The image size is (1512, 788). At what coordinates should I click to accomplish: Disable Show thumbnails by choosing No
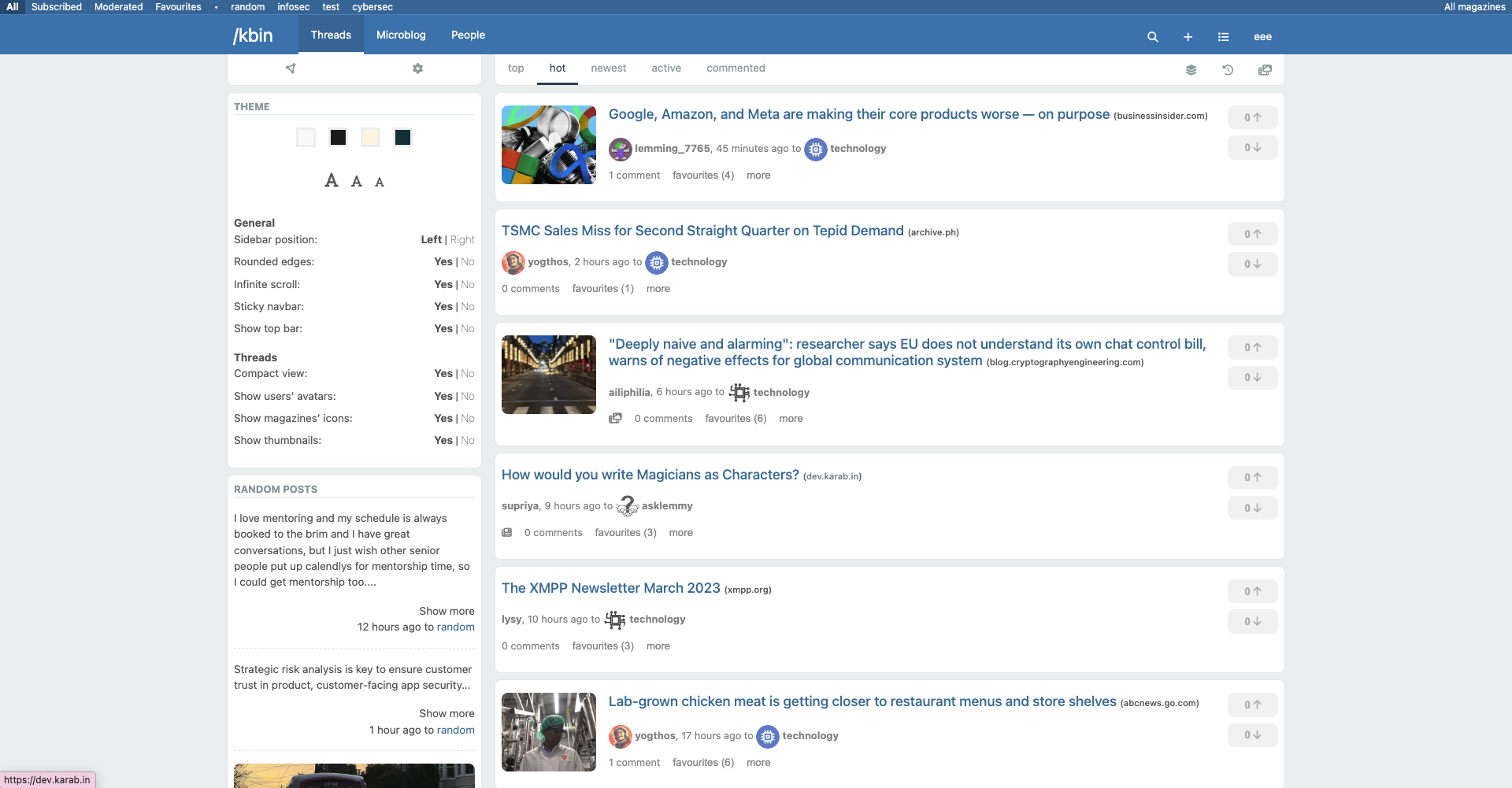click(468, 440)
